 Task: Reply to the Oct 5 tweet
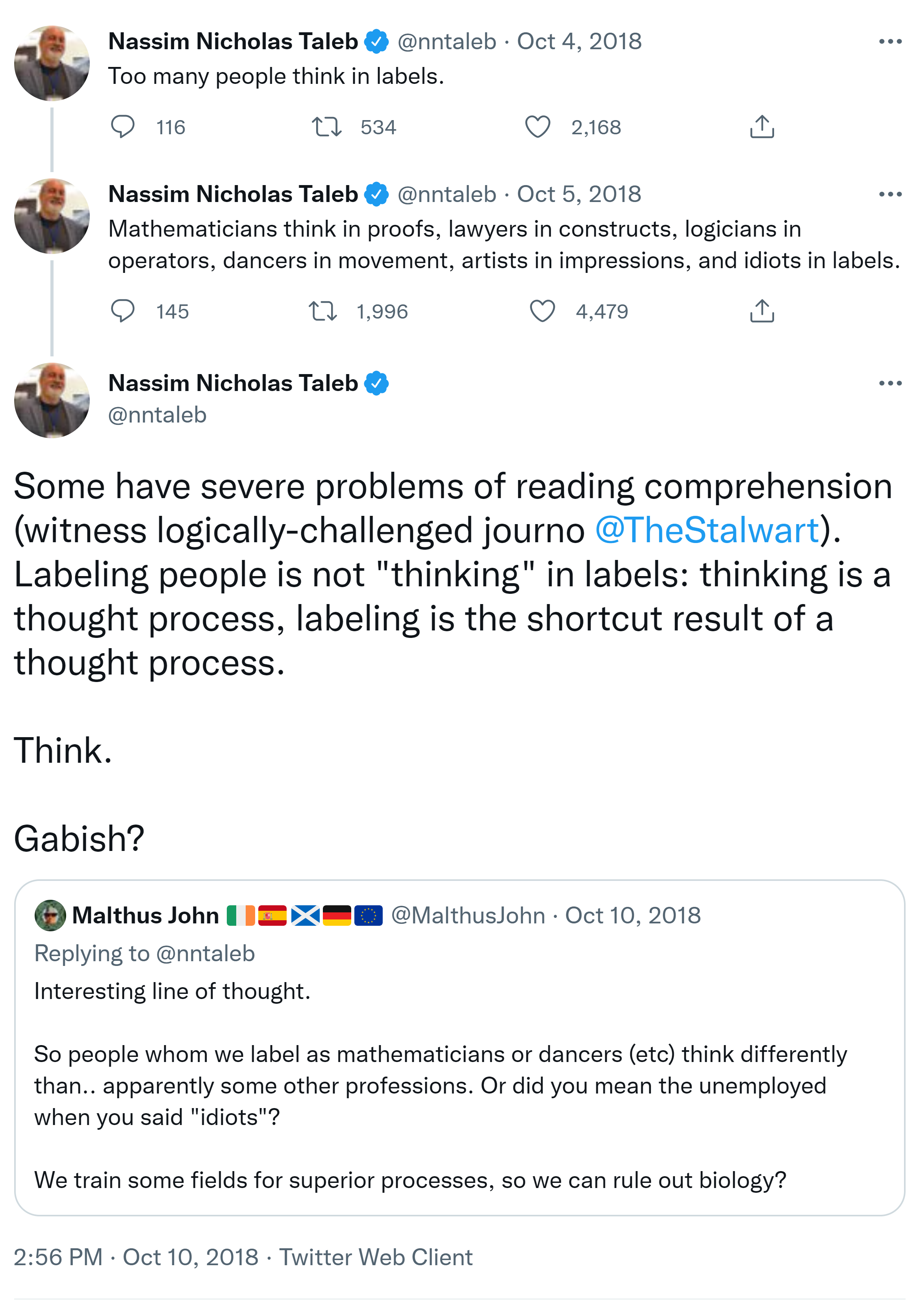[x=123, y=311]
